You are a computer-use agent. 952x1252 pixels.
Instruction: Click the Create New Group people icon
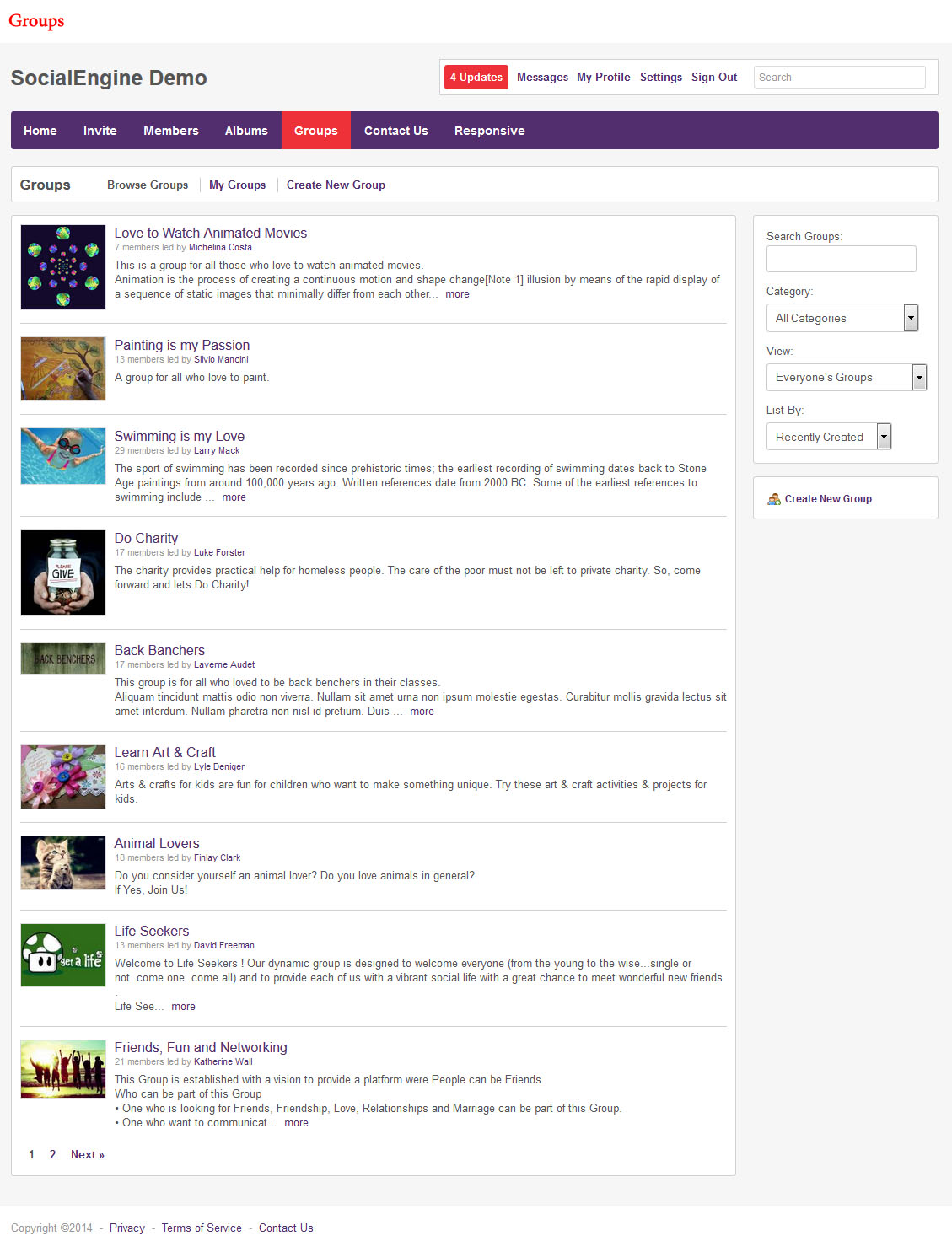773,499
